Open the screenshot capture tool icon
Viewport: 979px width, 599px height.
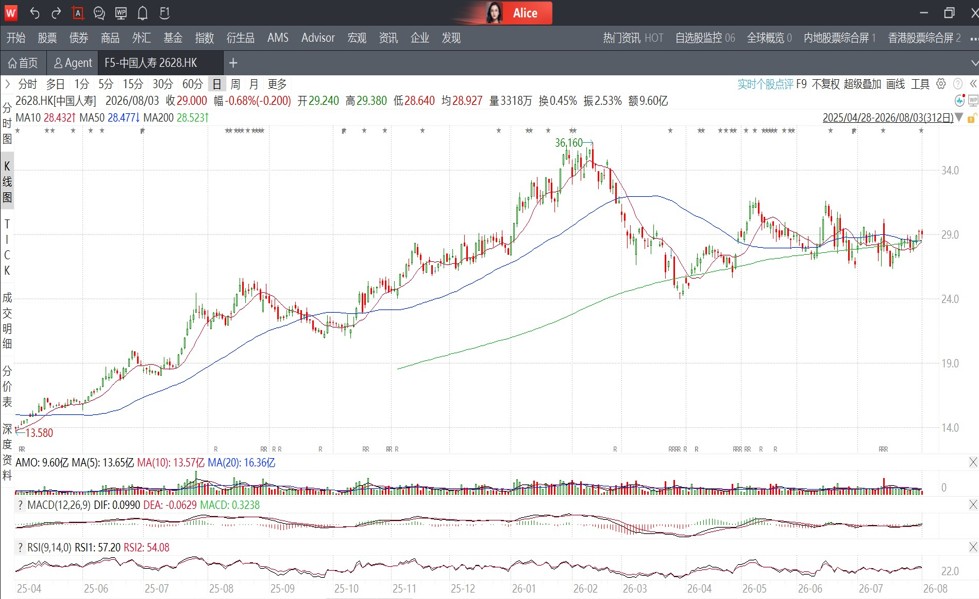[x=77, y=13]
